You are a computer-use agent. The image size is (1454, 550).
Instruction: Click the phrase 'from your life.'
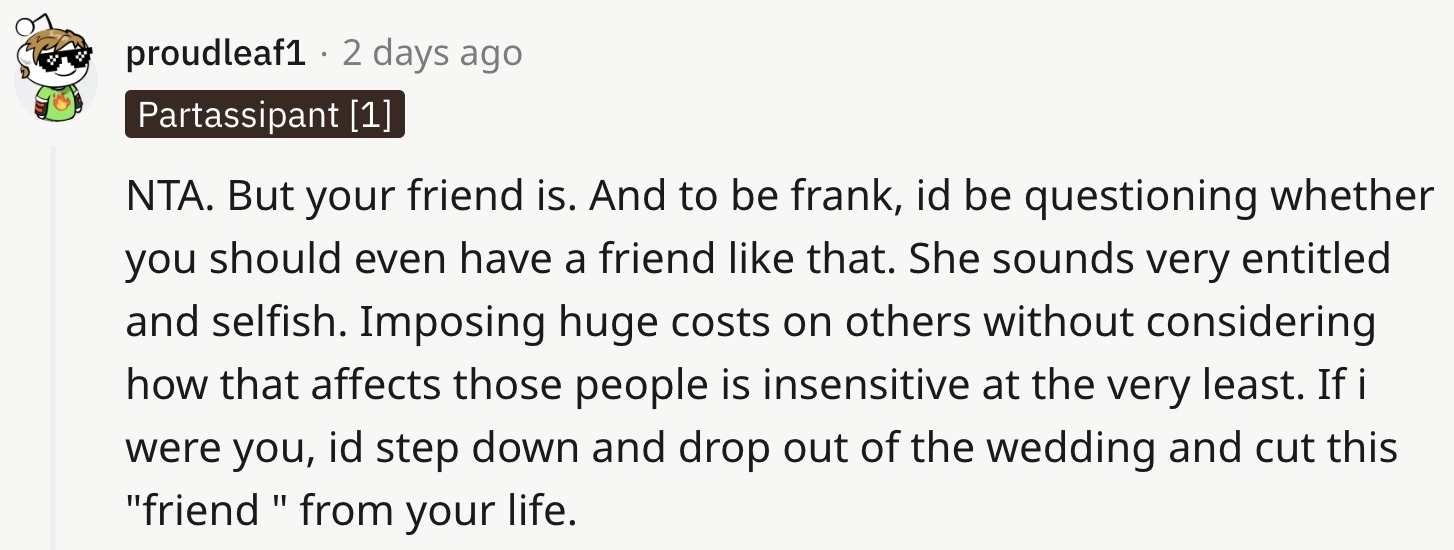(x=439, y=513)
